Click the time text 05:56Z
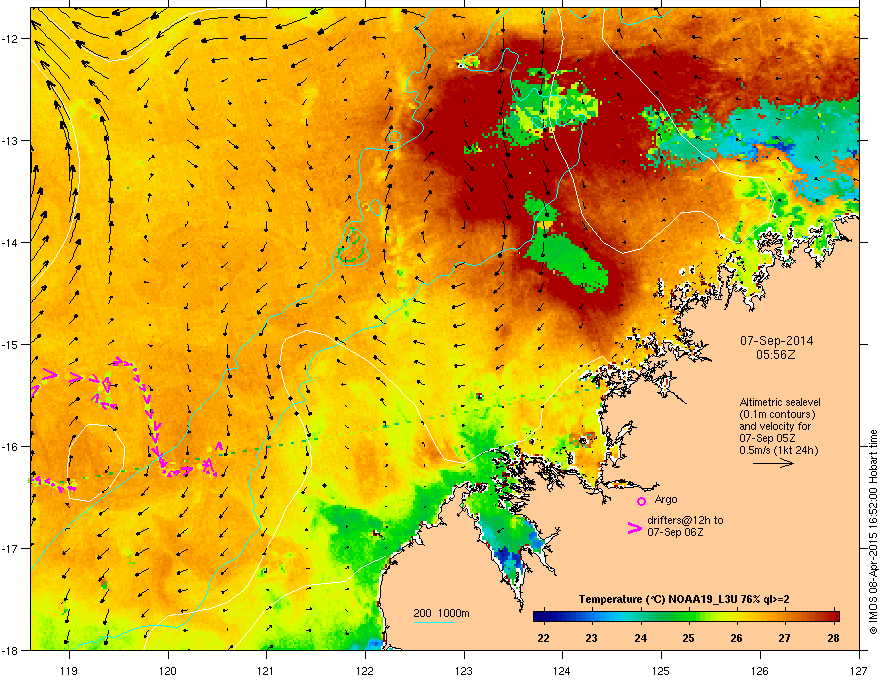The width and height of the screenshot is (880, 680). click(776, 355)
